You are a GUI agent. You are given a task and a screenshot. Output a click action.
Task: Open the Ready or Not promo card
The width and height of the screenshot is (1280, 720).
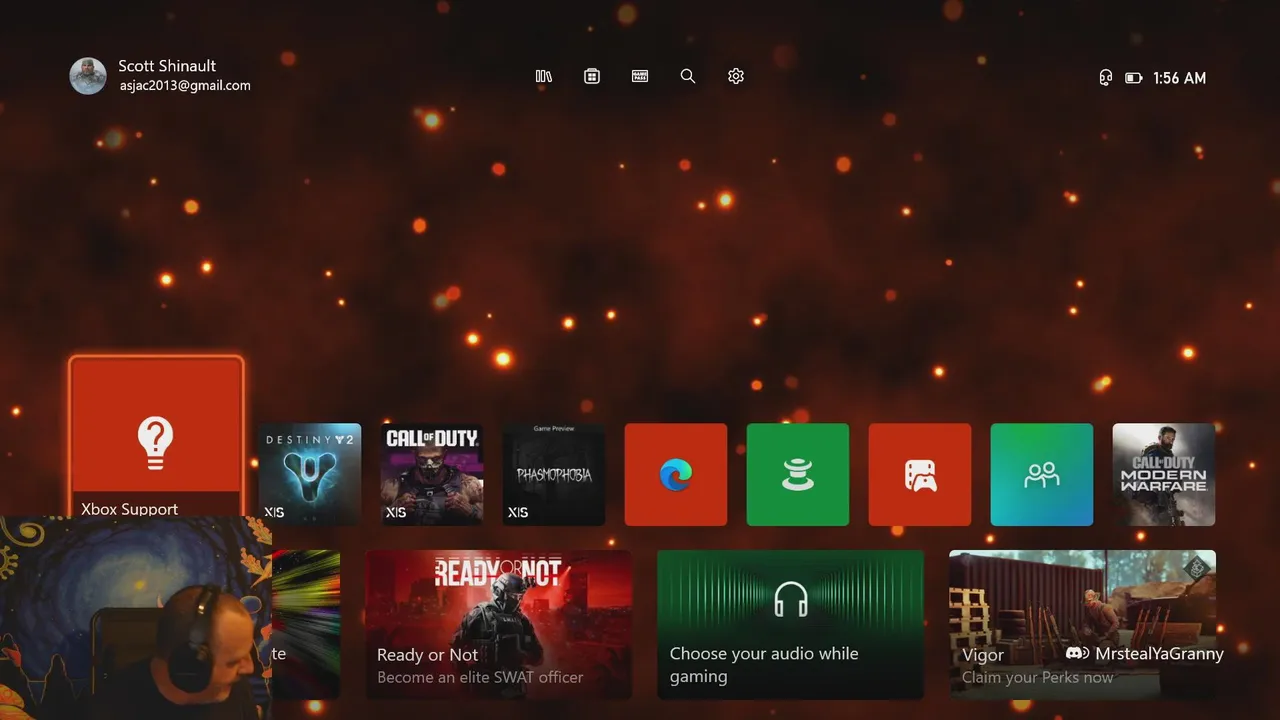pos(498,624)
